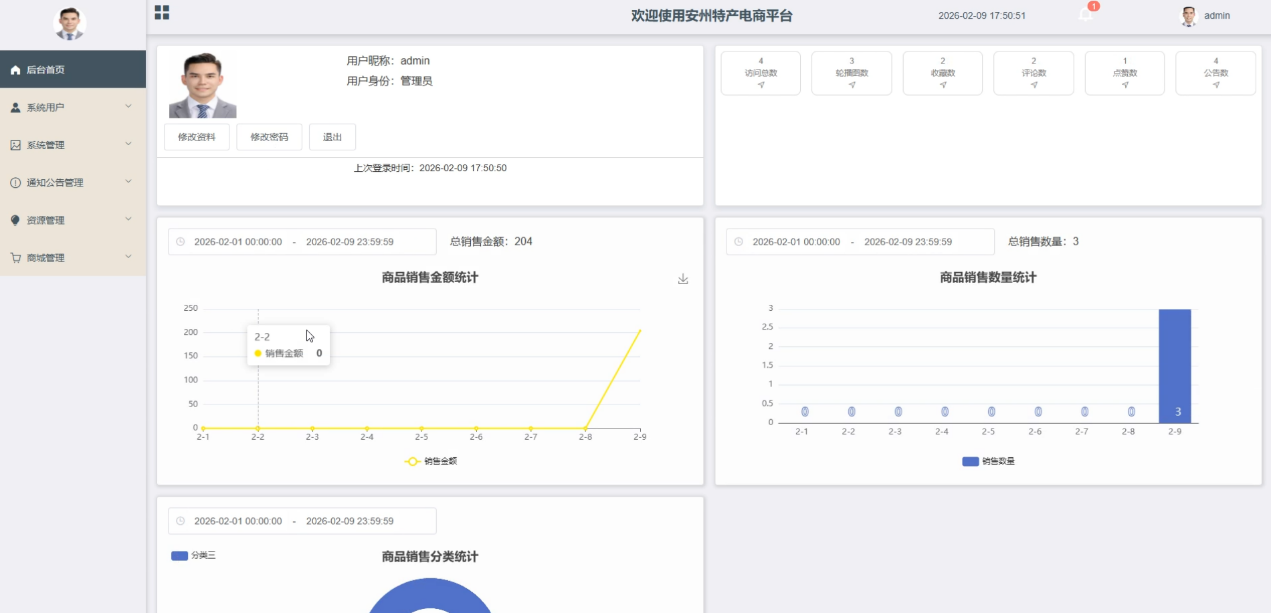Expand the 通知公告管理 chevron
Screen dimensions: 1271x613
[x=128, y=182]
